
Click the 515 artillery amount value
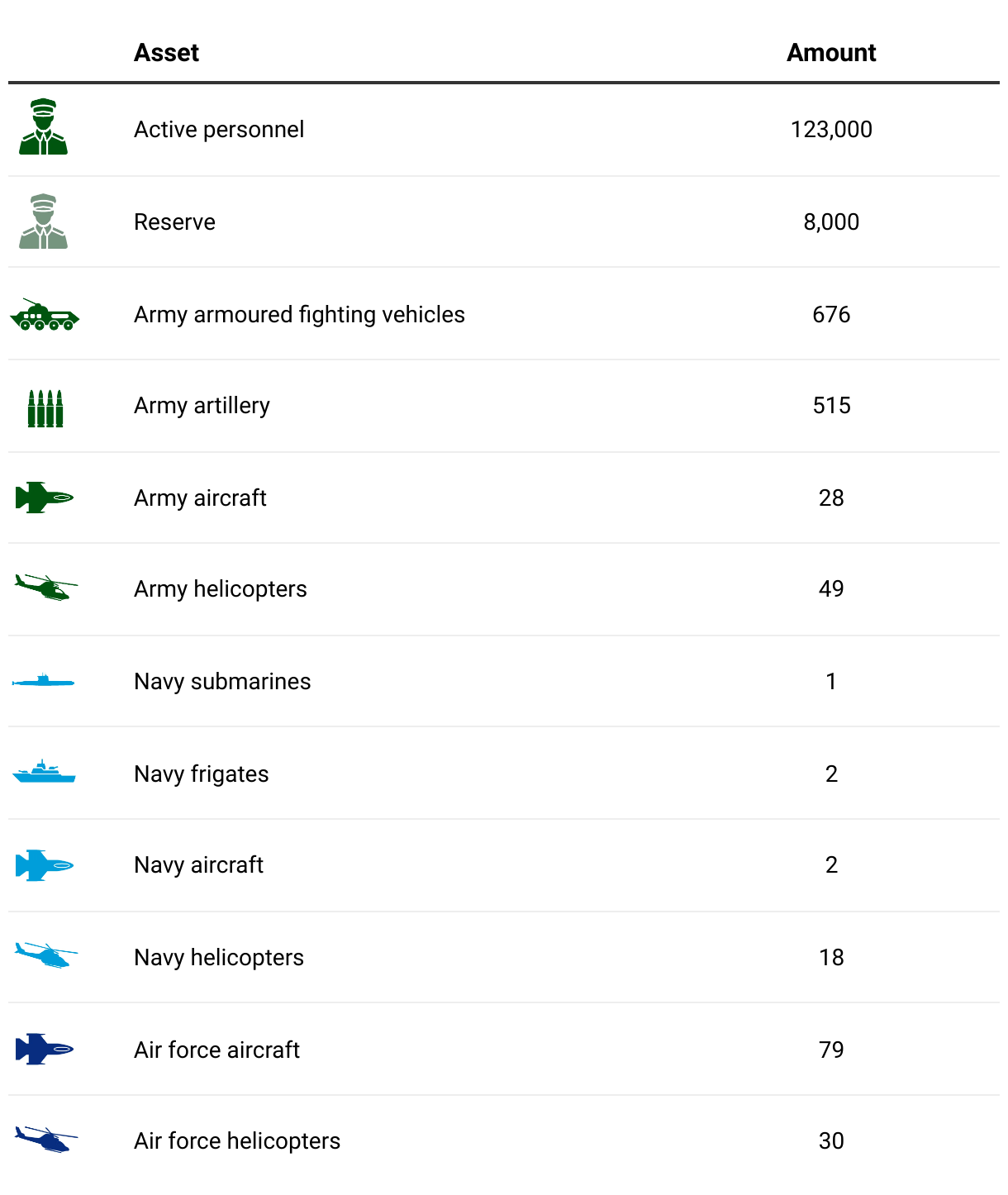[830, 406]
